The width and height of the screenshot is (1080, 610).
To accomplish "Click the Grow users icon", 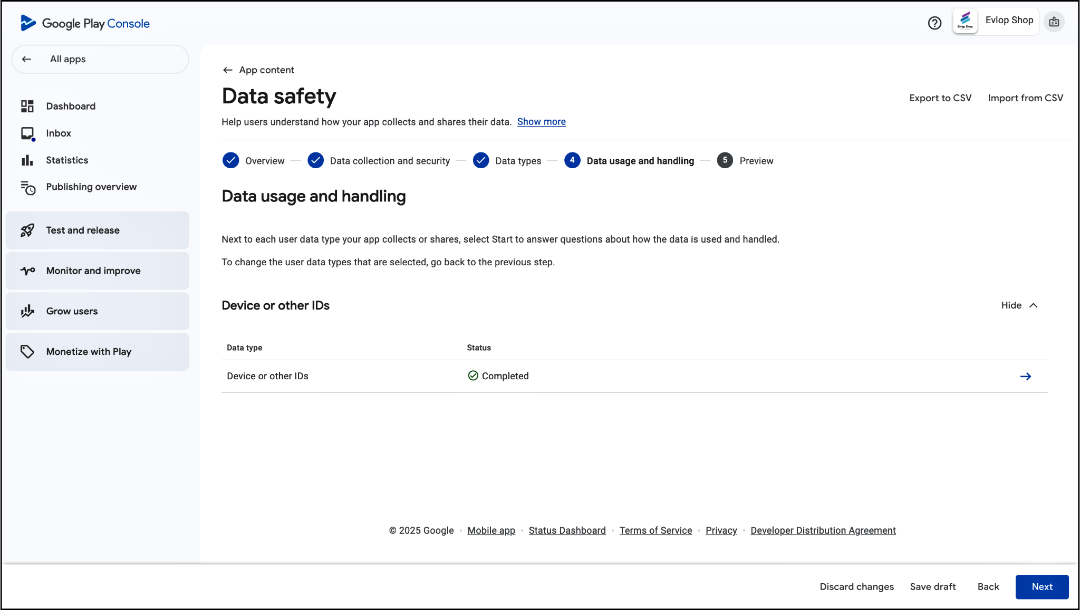I will click(x=28, y=311).
